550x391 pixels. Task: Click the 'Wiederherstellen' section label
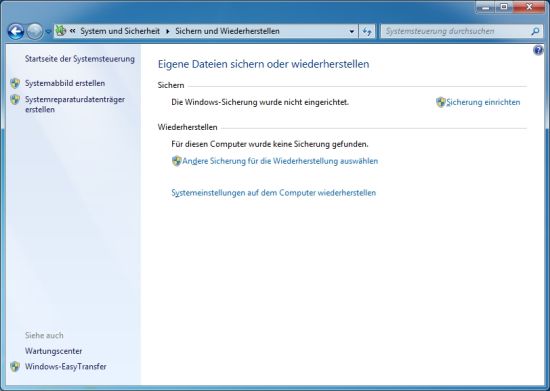(x=187, y=127)
